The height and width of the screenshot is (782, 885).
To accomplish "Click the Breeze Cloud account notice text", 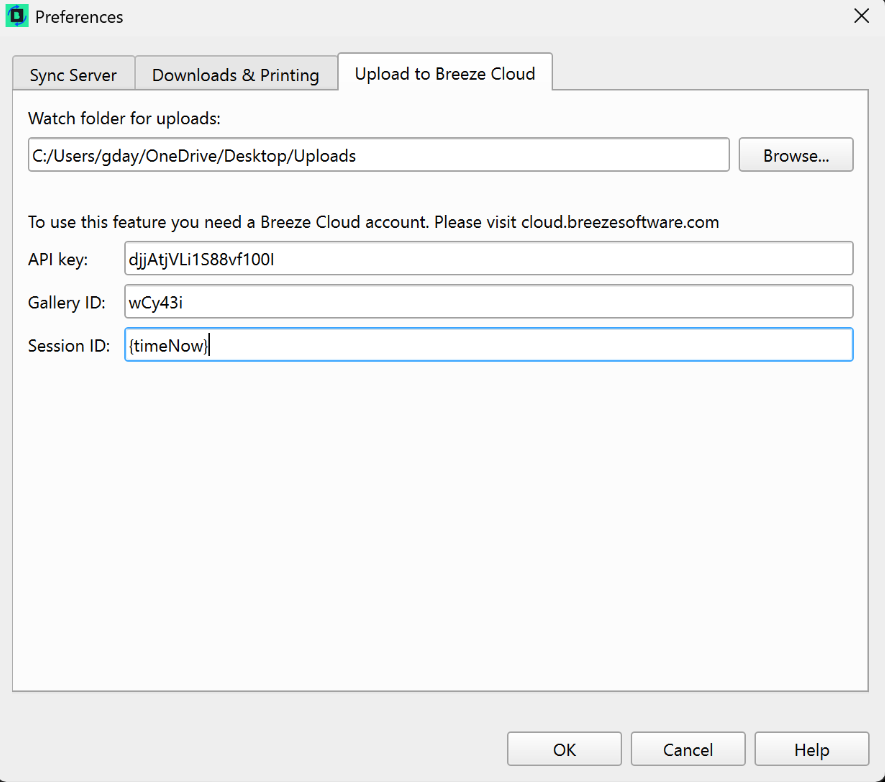I will (374, 222).
